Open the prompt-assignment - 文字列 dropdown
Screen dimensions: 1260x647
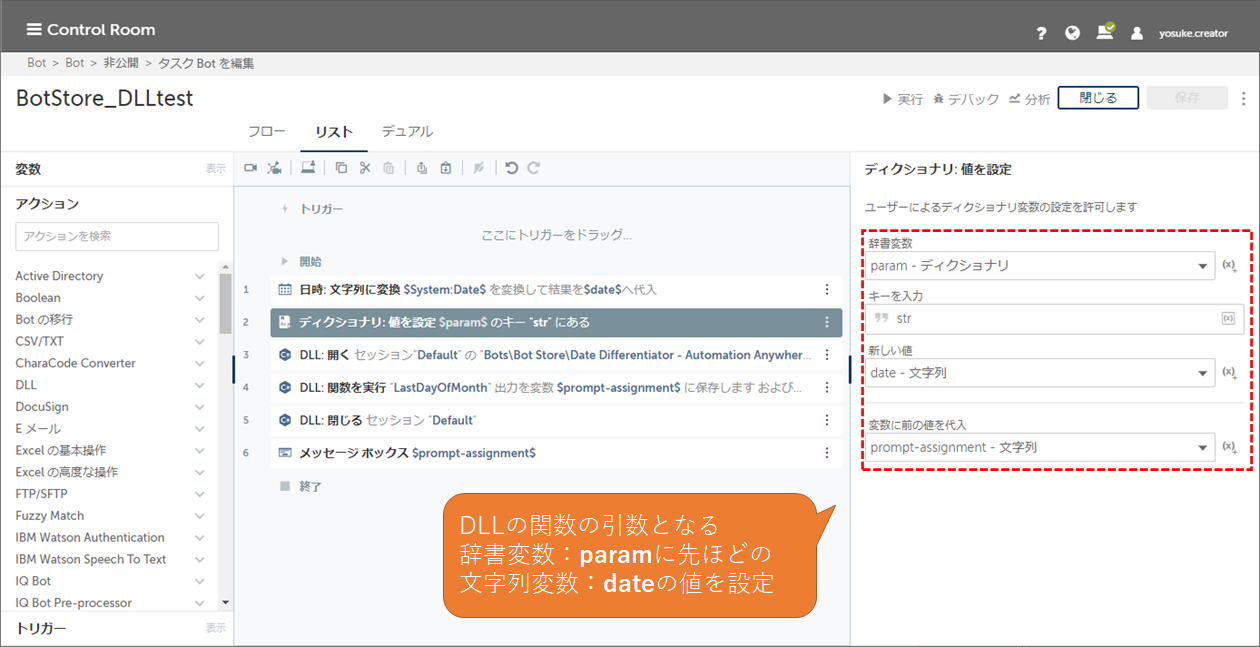tap(1040, 447)
